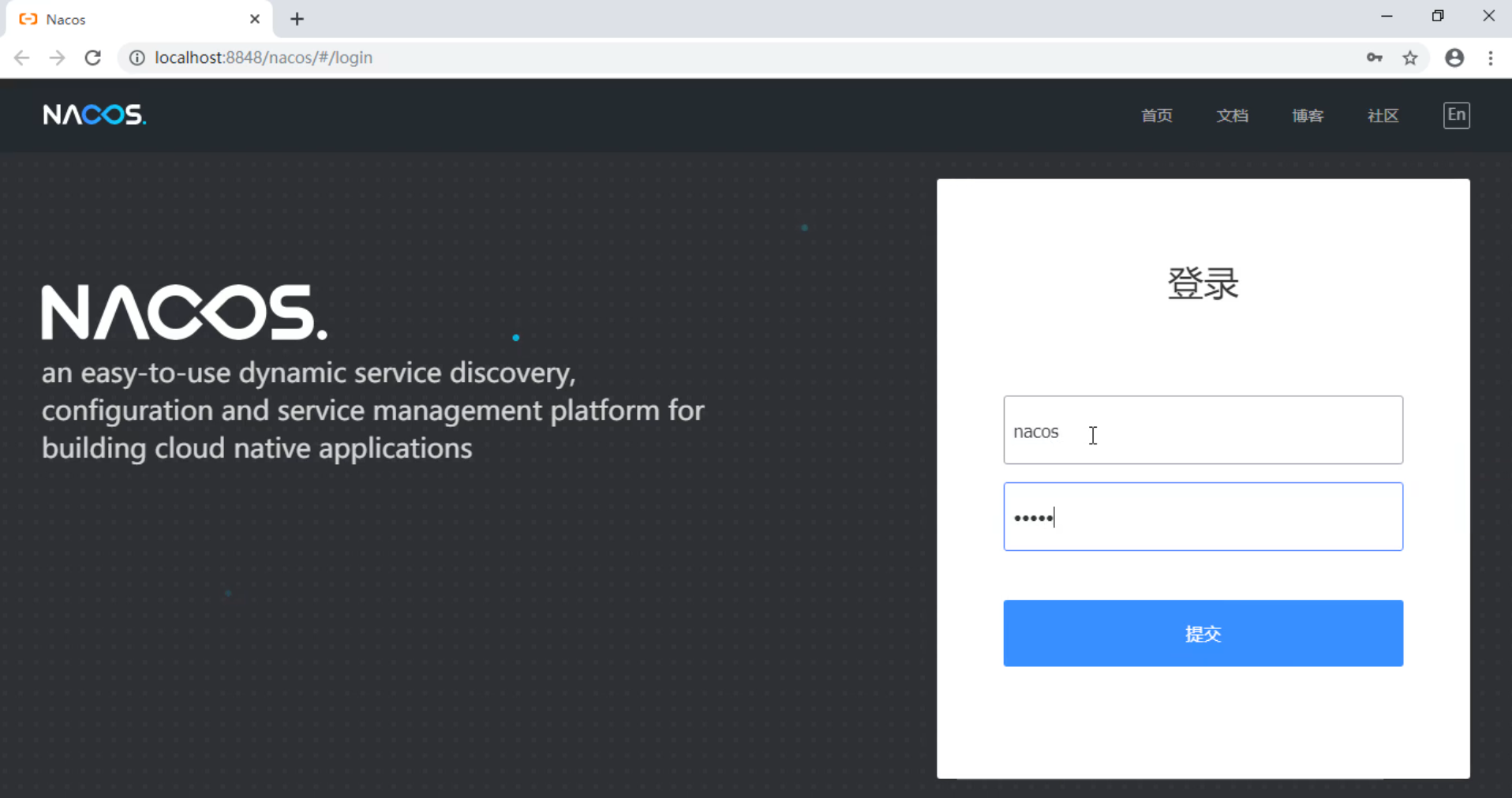Go back using the browser back arrow
The height and width of the screenshot is (798, 1512).
pyautogui.click(x=22, y=58)
